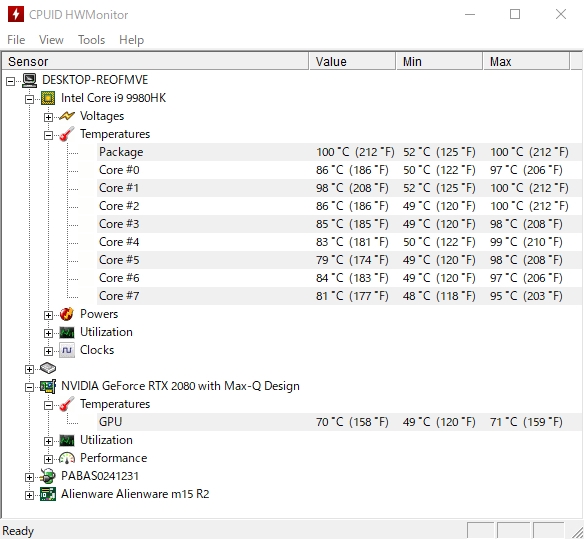Screen dimensions: 584x539
Task: Click the Performance gauge icon
Action: point(67,458)
